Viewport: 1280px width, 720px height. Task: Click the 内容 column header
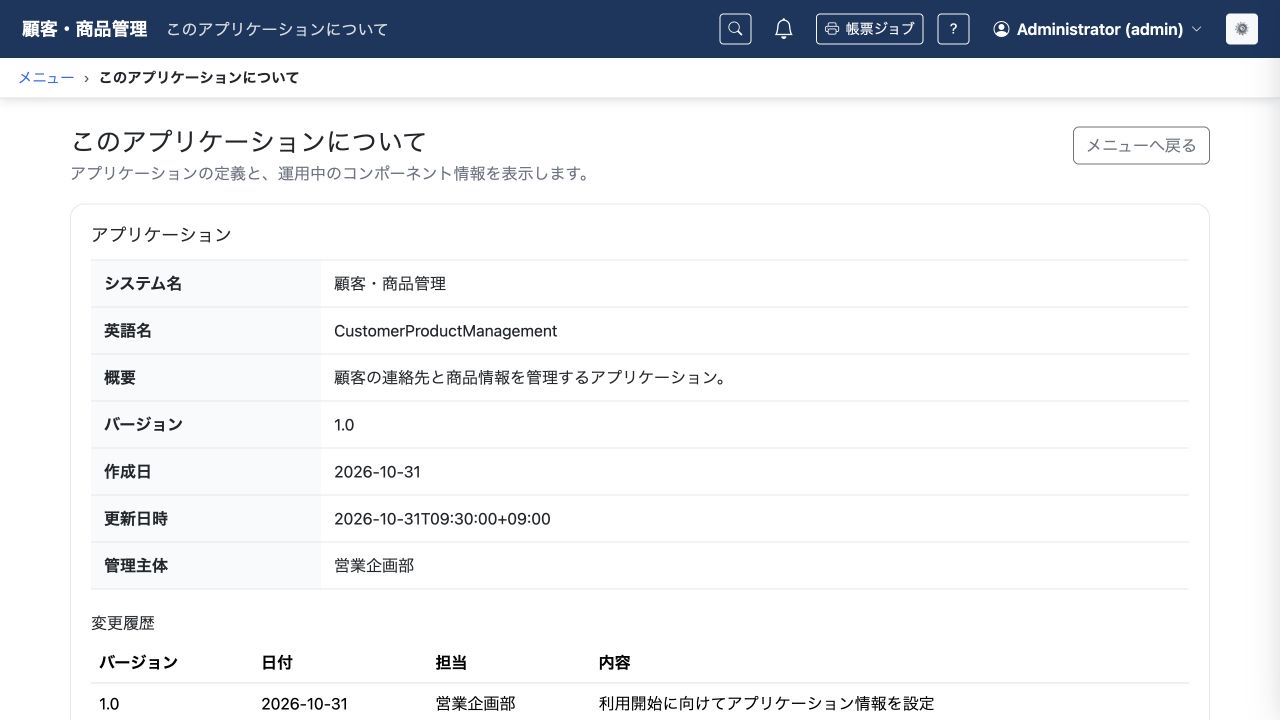click(x=614, y=662)
